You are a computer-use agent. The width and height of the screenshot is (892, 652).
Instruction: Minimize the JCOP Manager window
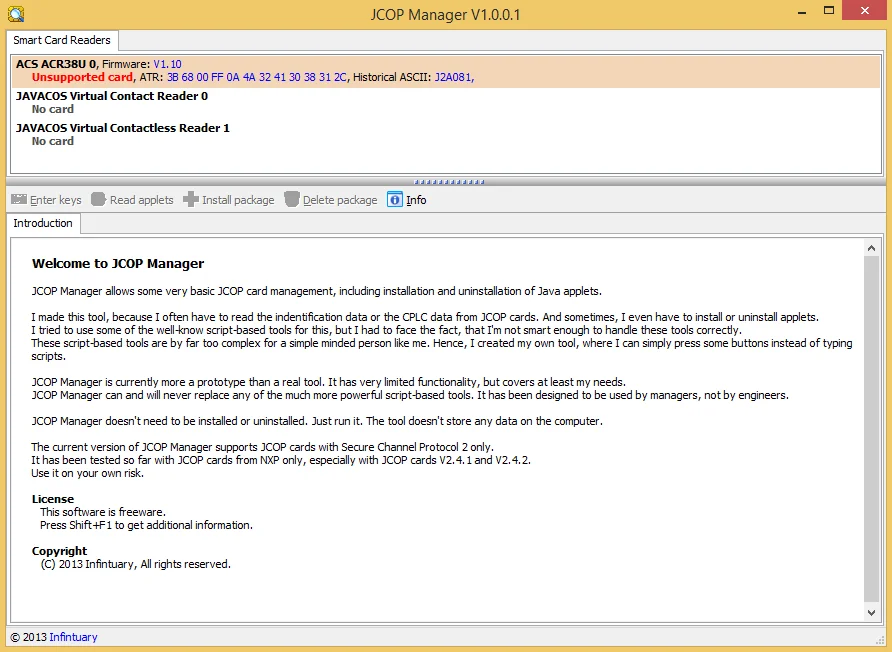(802, 11)
